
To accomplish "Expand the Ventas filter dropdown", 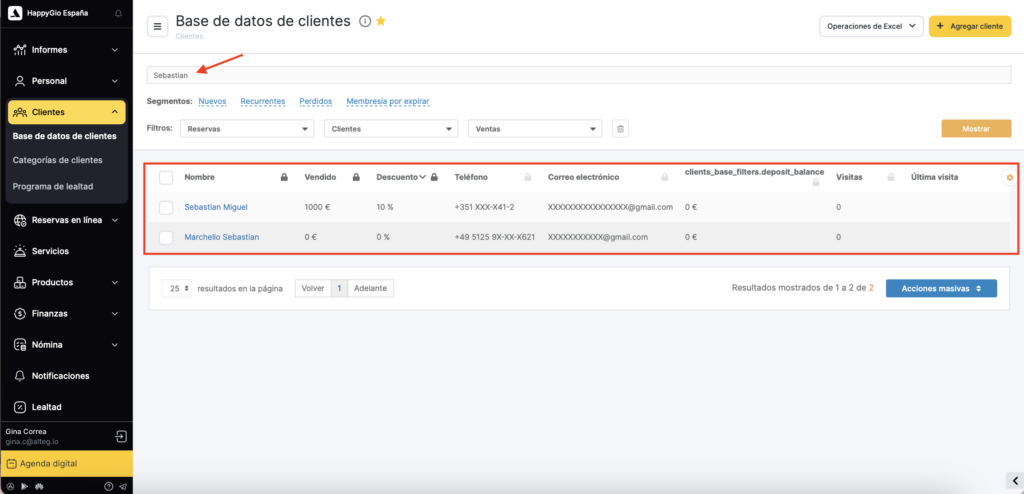I will pyautogui.click(x=536, y=129).
